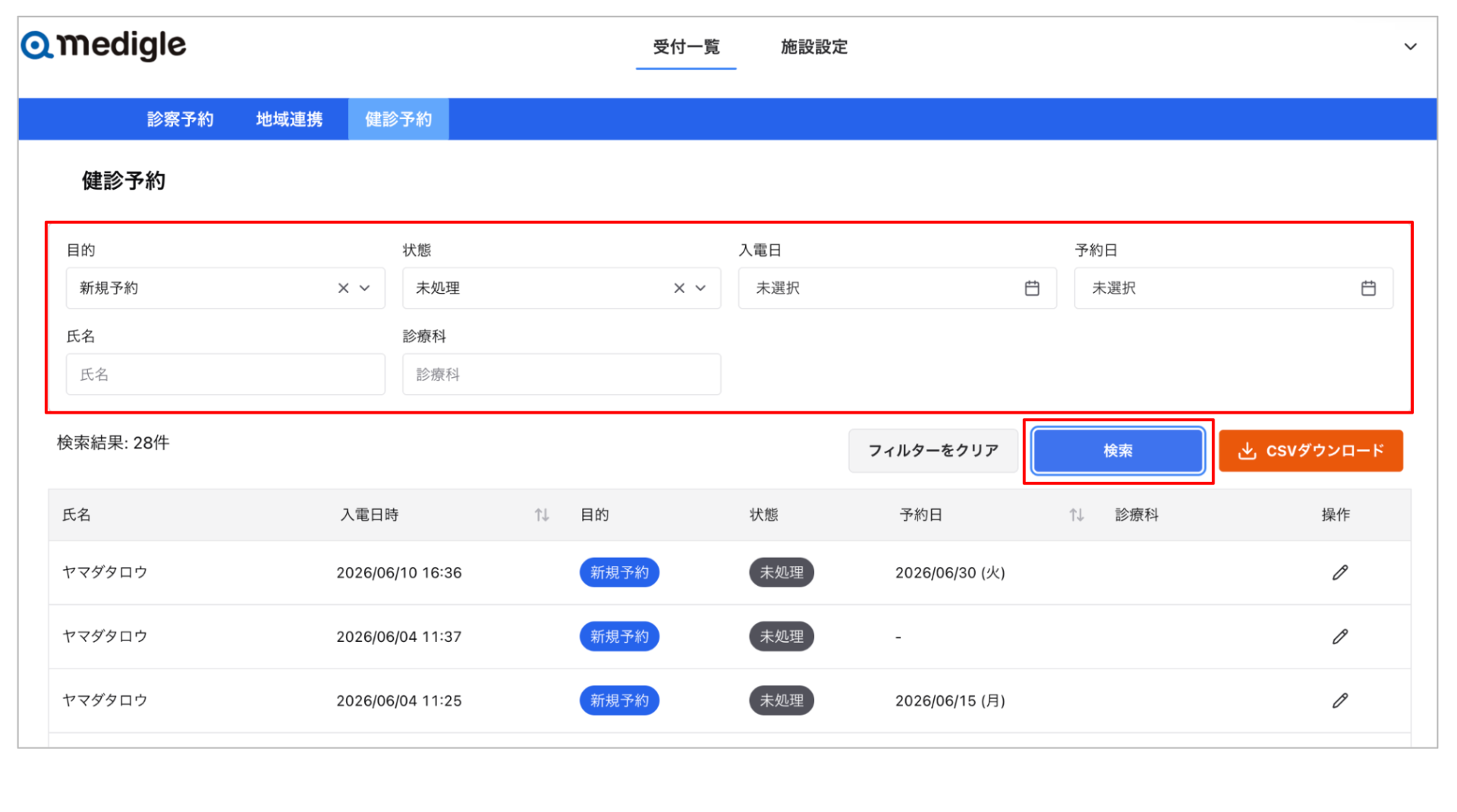Open the 施設設定 menu item

coord(813,47)
